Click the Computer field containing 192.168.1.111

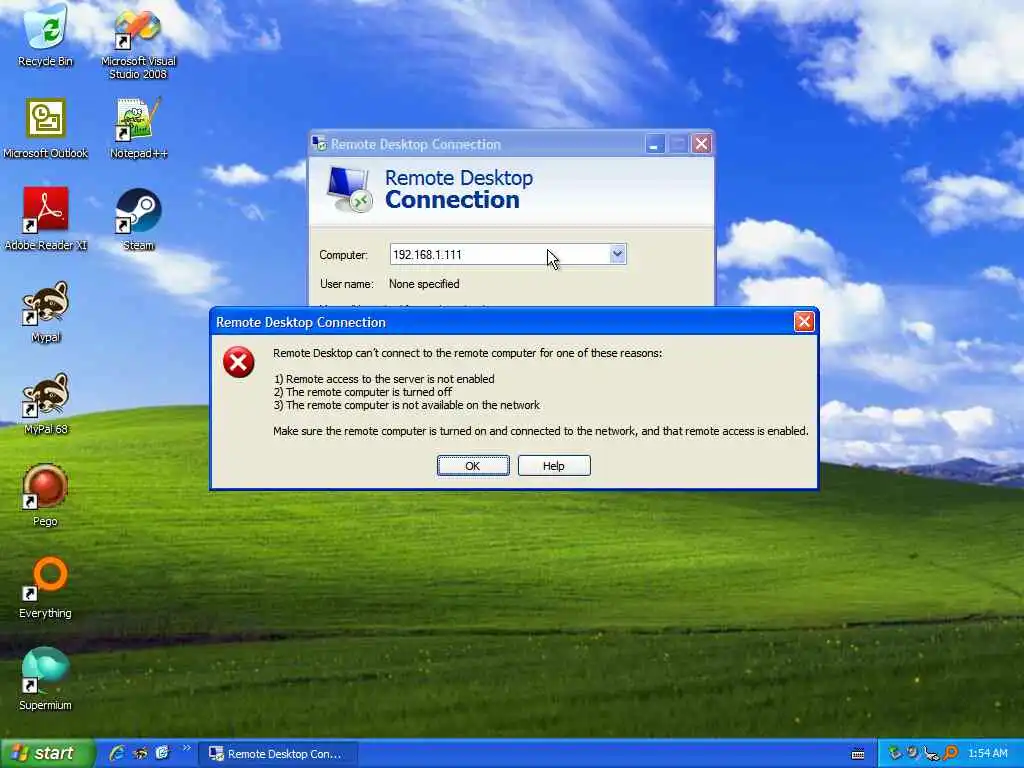pyautogui.click(x=508, y=254)
